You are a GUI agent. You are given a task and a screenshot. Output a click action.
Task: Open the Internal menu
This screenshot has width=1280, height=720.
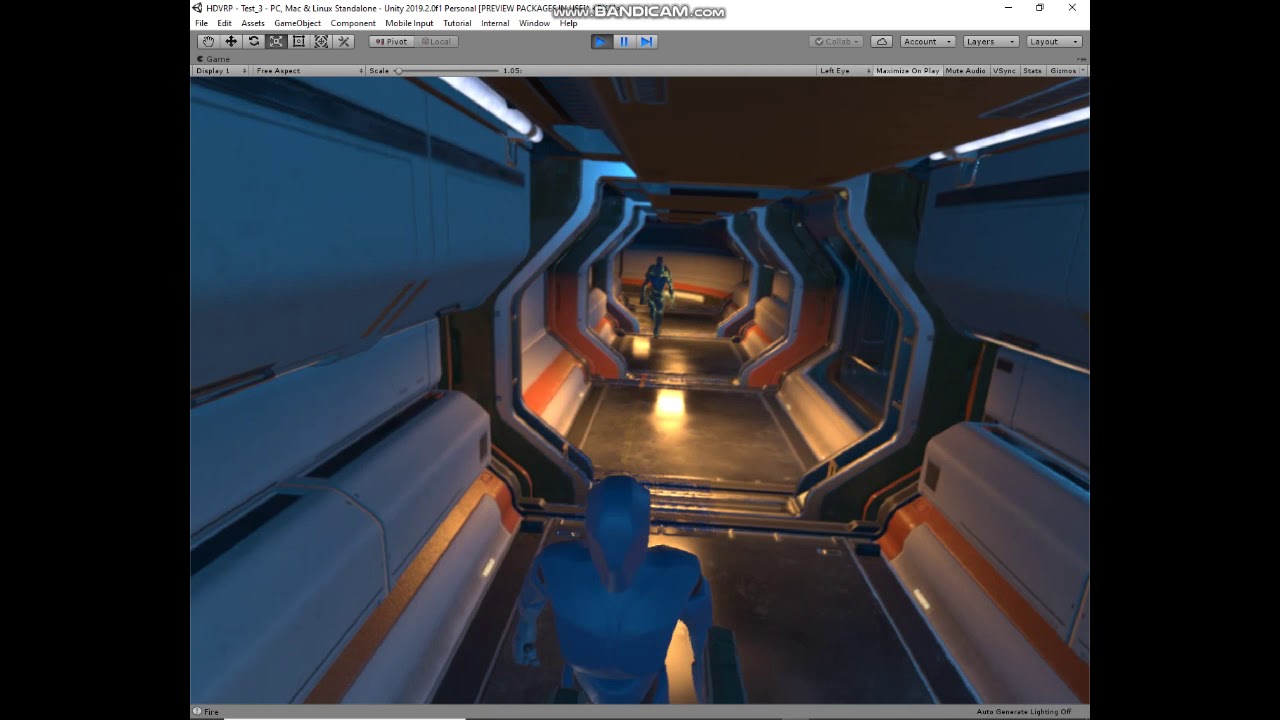[x=495, y=23]
